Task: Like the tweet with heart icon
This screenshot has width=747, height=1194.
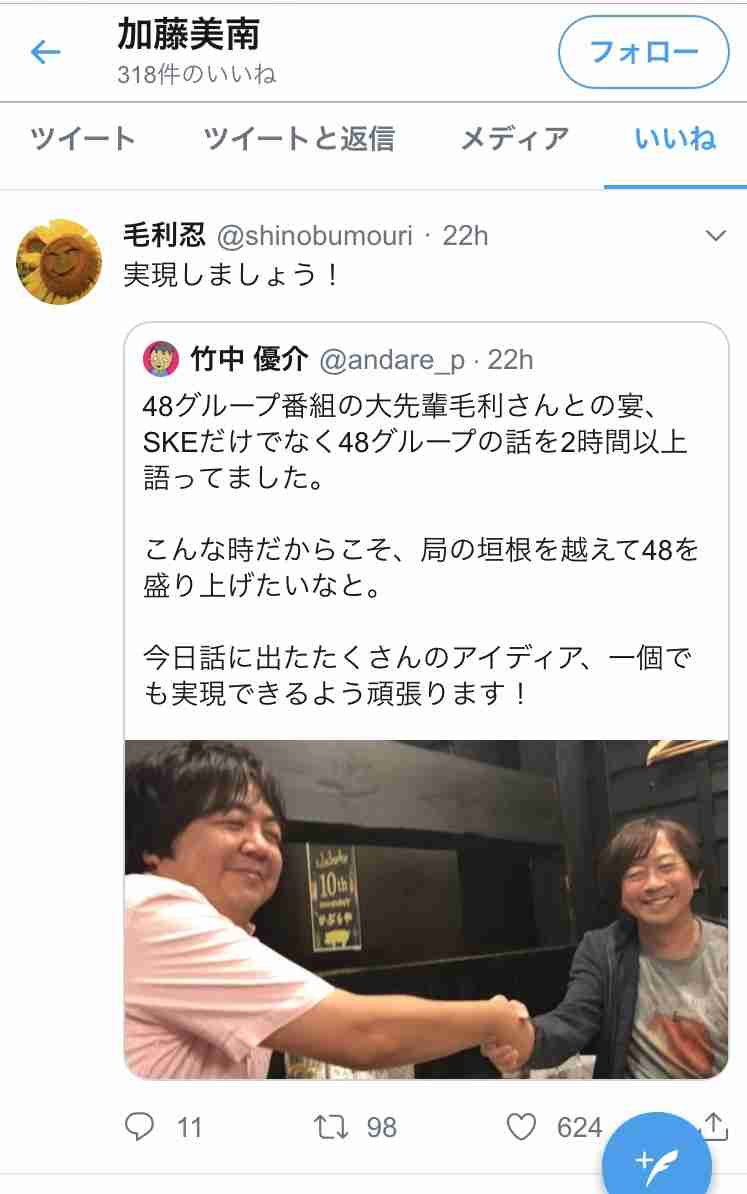Action: point(522,1127)
